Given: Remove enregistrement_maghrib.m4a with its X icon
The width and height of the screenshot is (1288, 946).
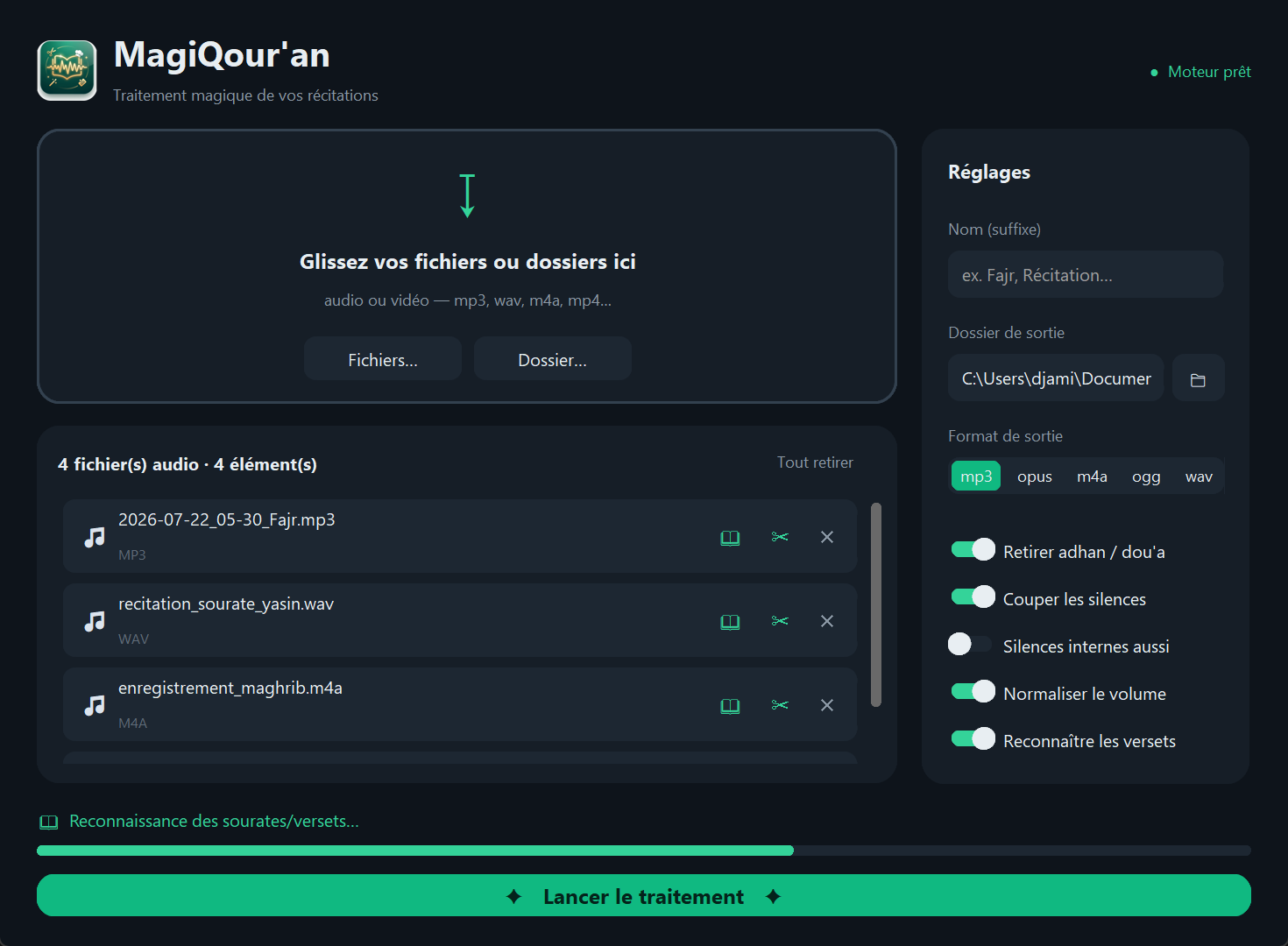Looking at the screenshot, I should (x=827, y=705).
